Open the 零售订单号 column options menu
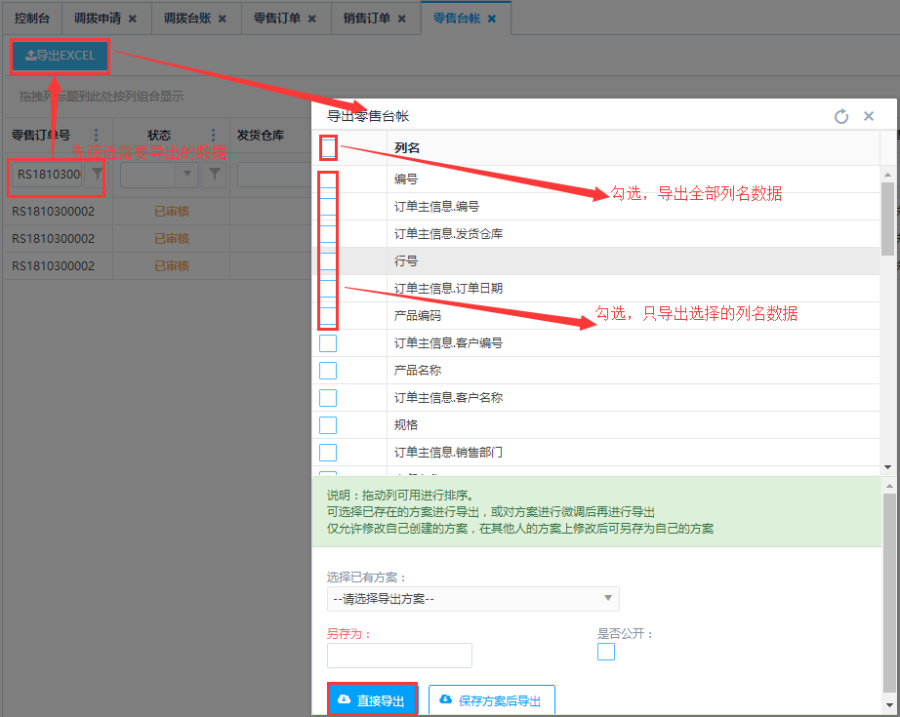Viewport: 900px width, 717px height. (96, 135)
